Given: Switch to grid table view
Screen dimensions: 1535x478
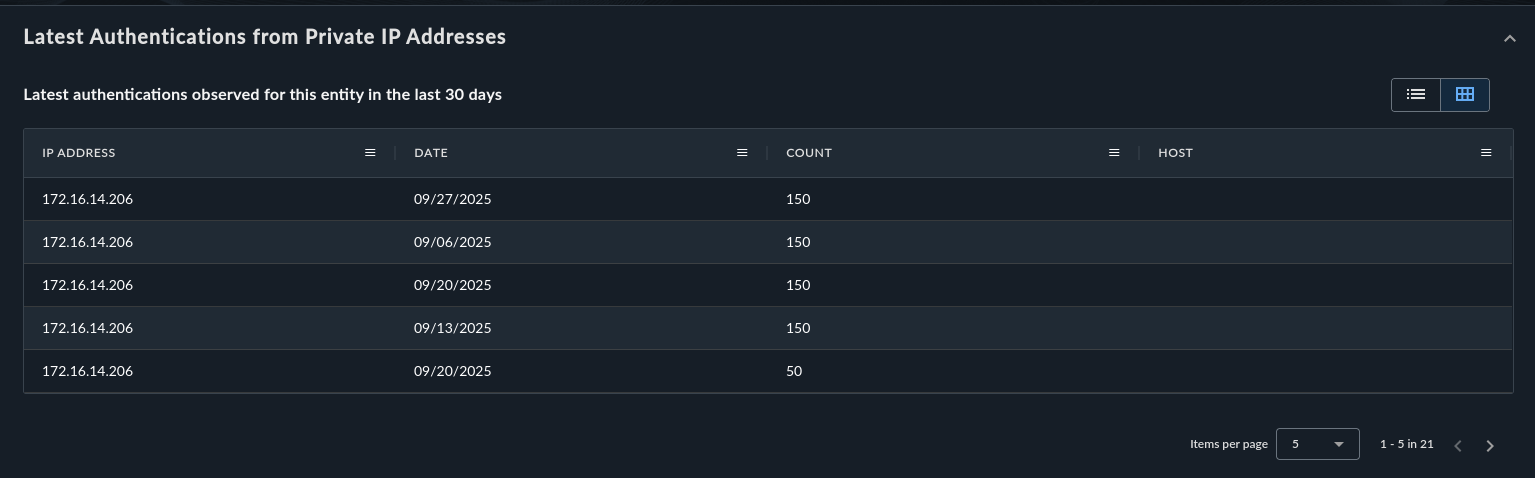Looking at the screenshot, I should pyautogui.click(x=1465, y=94).
